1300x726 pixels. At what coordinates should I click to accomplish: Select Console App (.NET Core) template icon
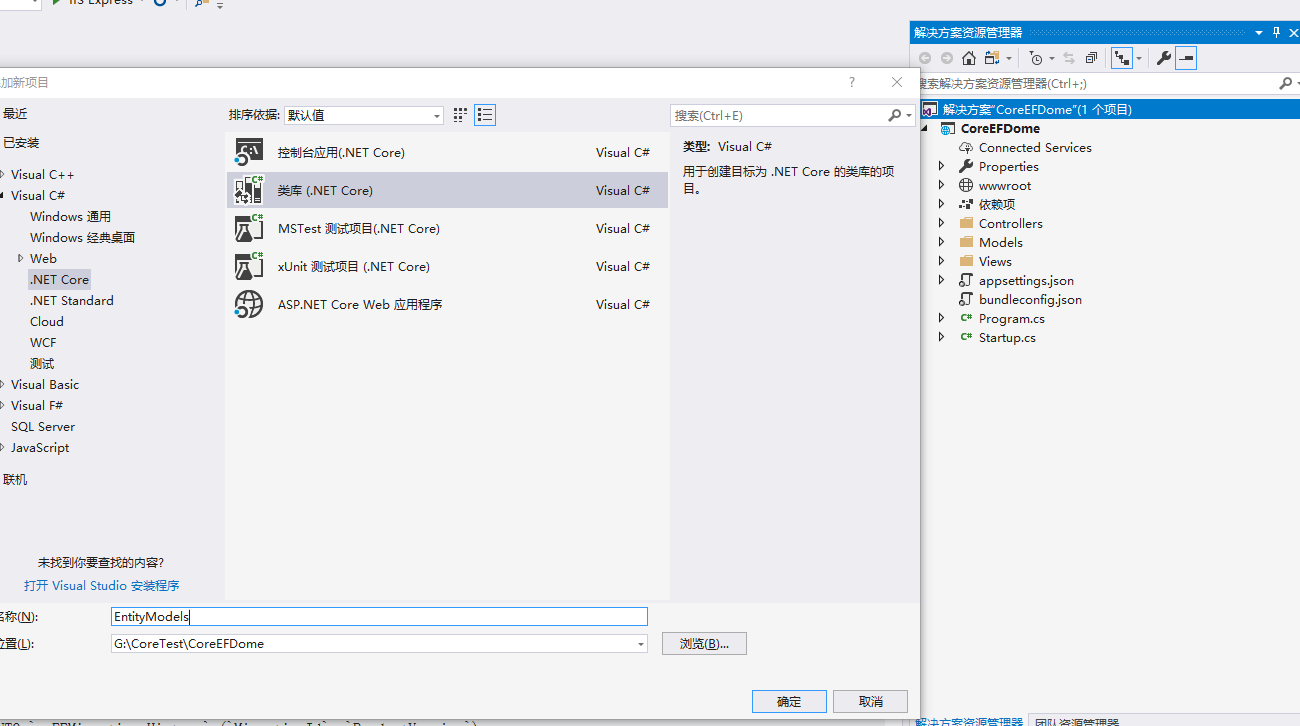click(248, 152)
